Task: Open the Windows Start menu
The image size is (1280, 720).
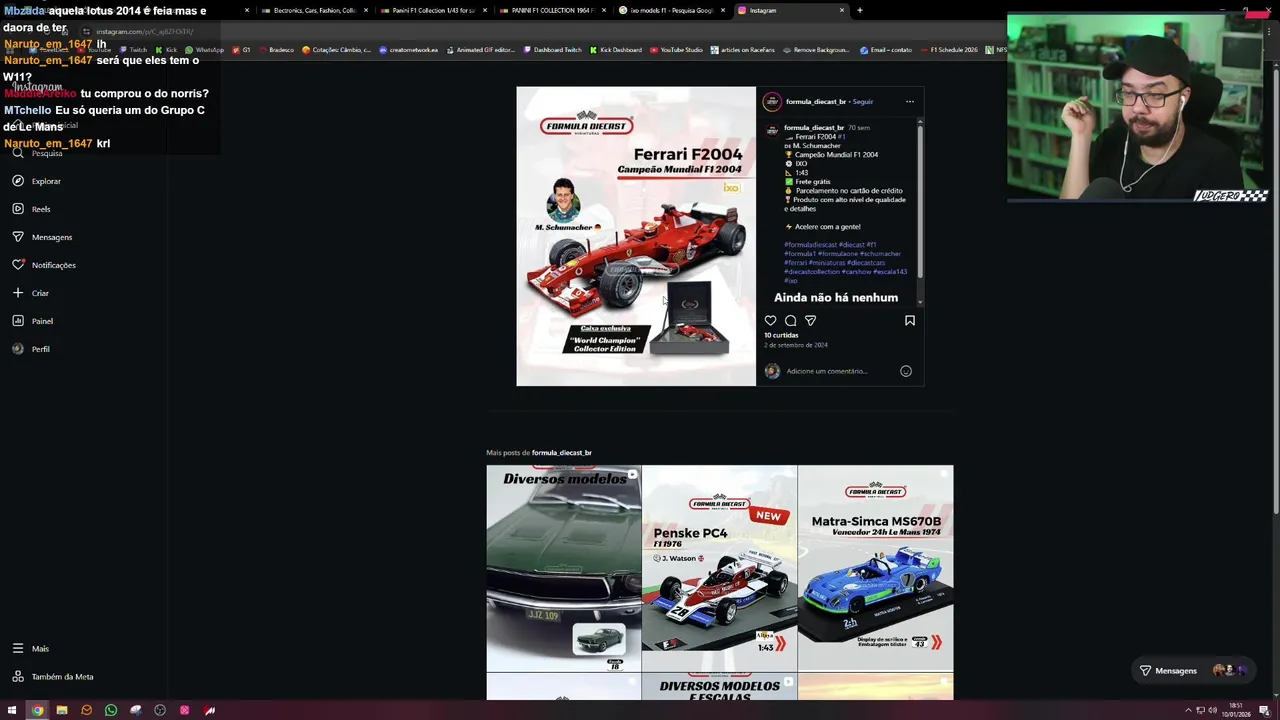Action: tap(12, 710)
